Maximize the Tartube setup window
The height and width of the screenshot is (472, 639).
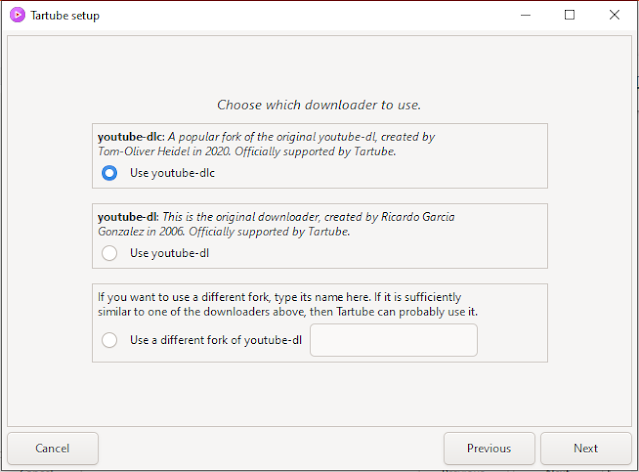570,15
